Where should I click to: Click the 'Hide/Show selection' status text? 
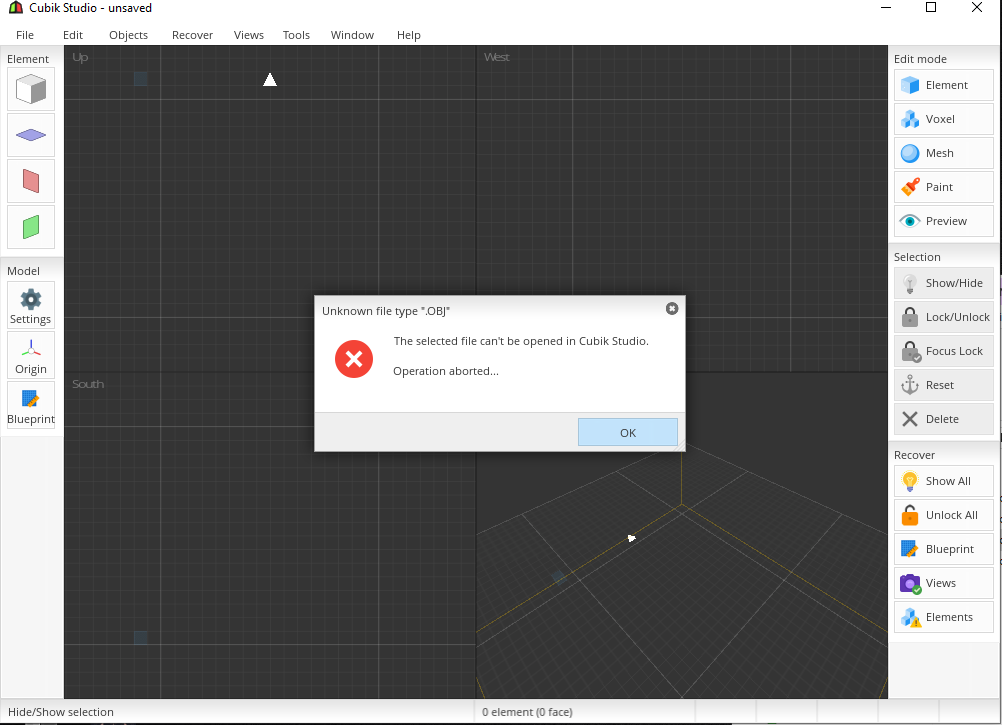61,712
